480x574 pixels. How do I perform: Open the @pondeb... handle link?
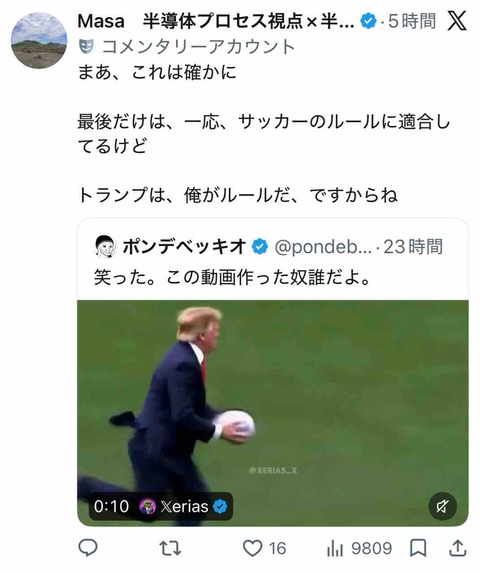323,247
